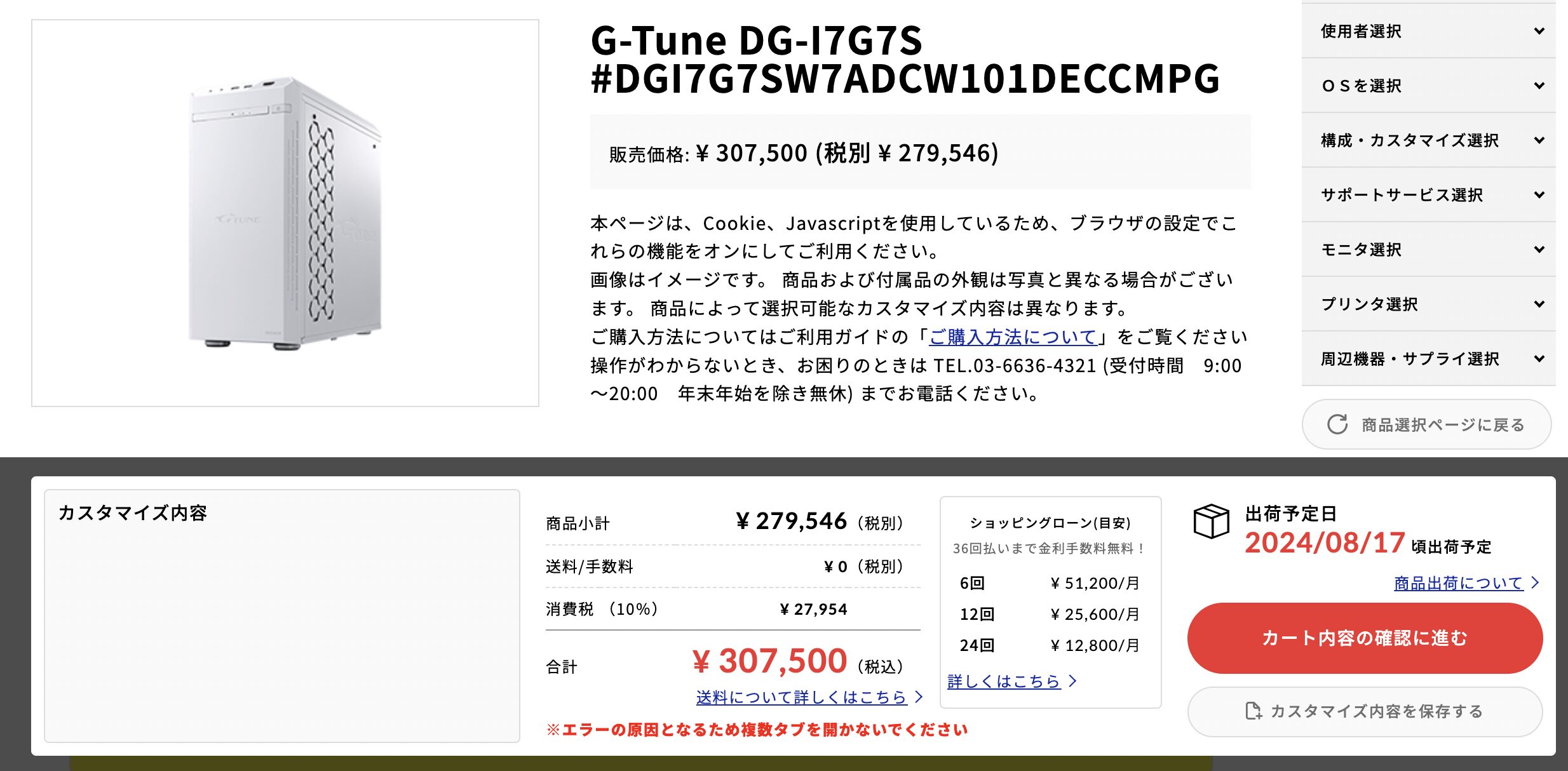Viewport: 1568px width, 771px height.
Task: Click the 消費税 ￥27,954 value
Action: [814, 609]
